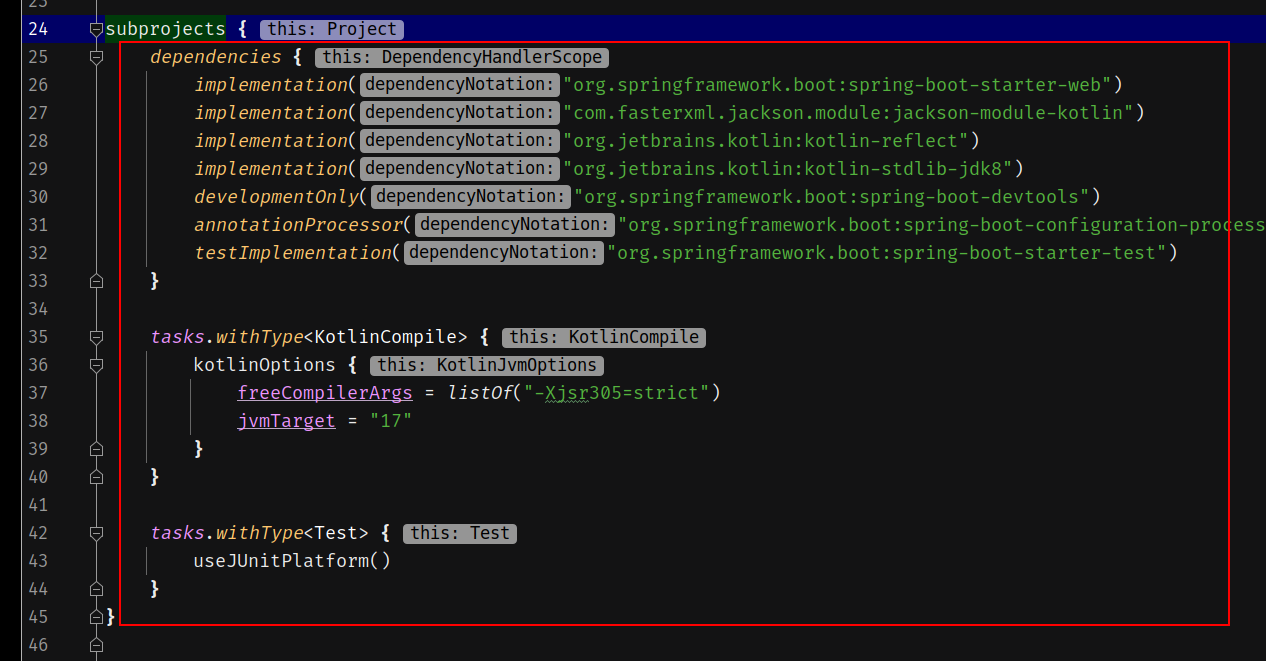Collapse the tasks.withType<KotlinCompile> block

tap(96, 337)
